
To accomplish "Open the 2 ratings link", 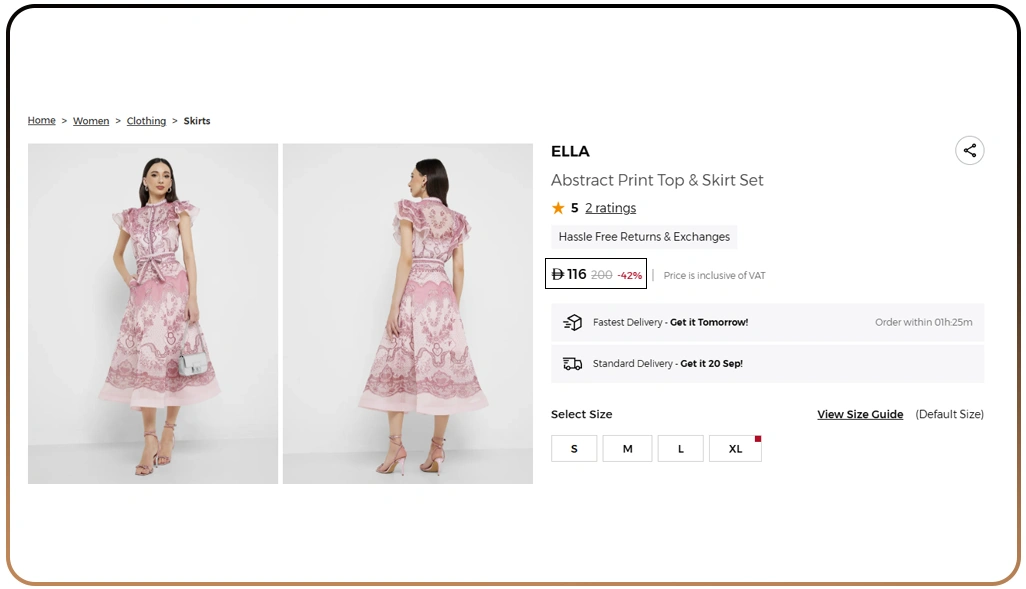I will [x=610, y=208].
